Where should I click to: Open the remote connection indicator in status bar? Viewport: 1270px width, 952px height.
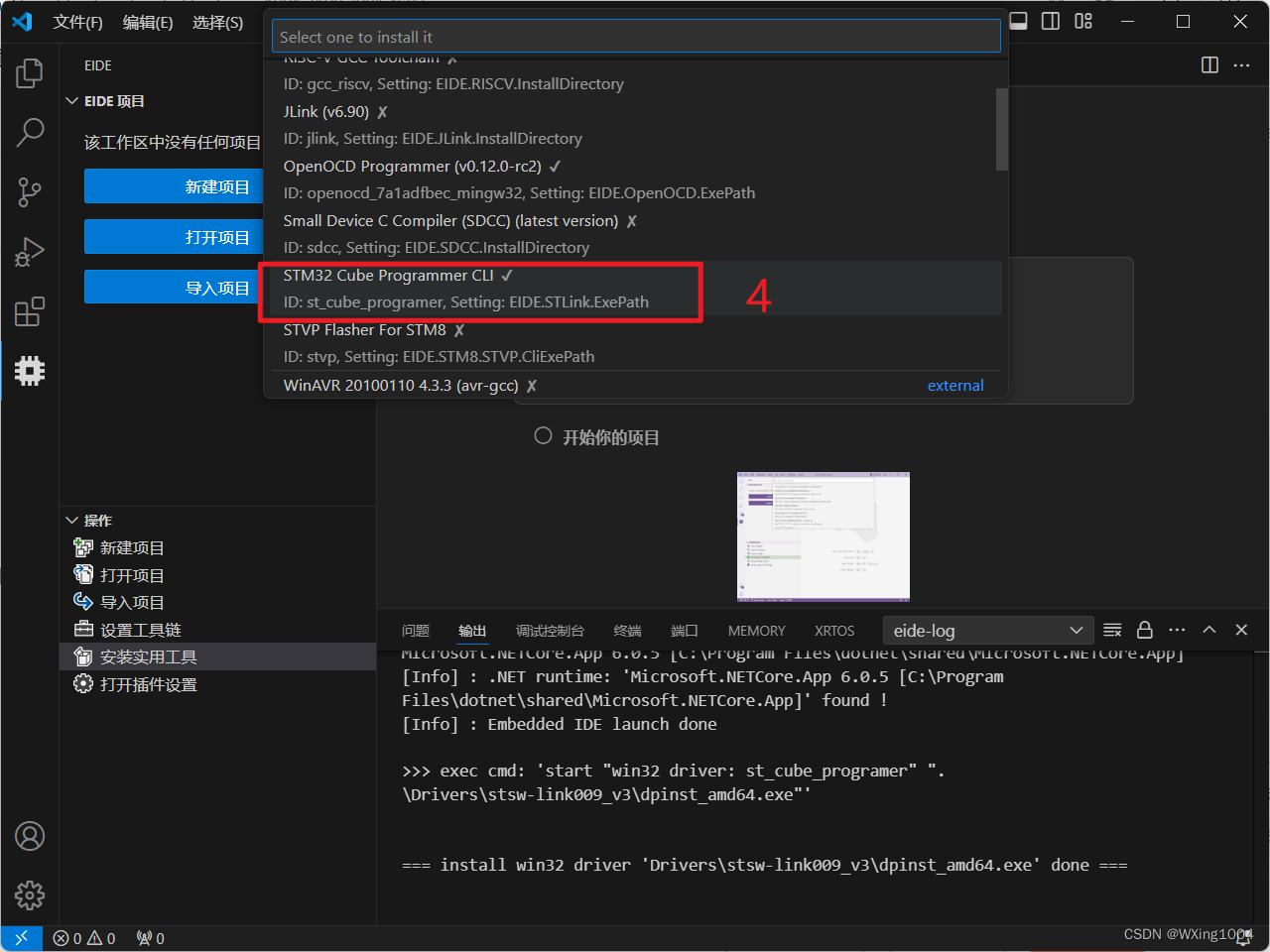(x=20, y=937)
